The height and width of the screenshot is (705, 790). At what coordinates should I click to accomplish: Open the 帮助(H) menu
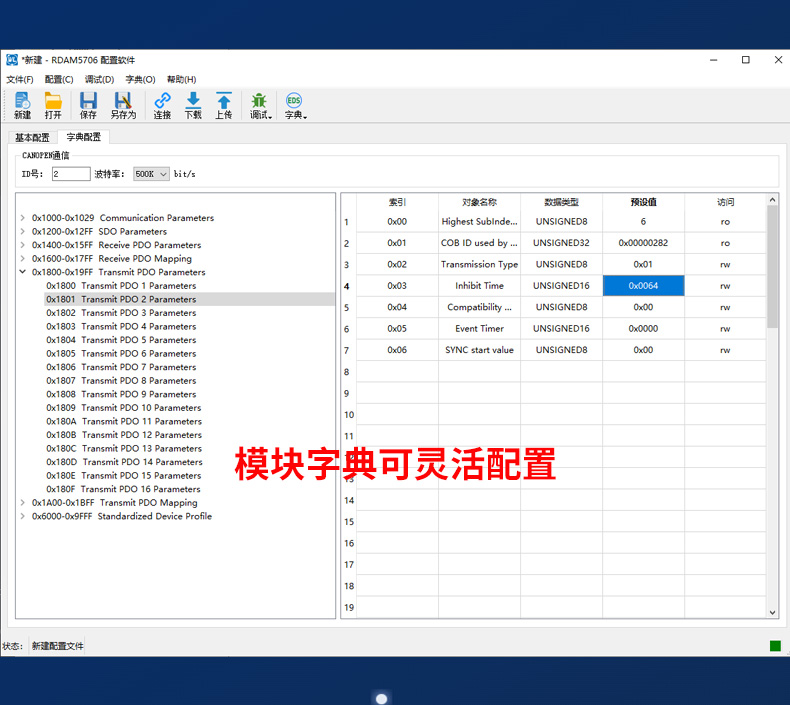click(181, 79)
